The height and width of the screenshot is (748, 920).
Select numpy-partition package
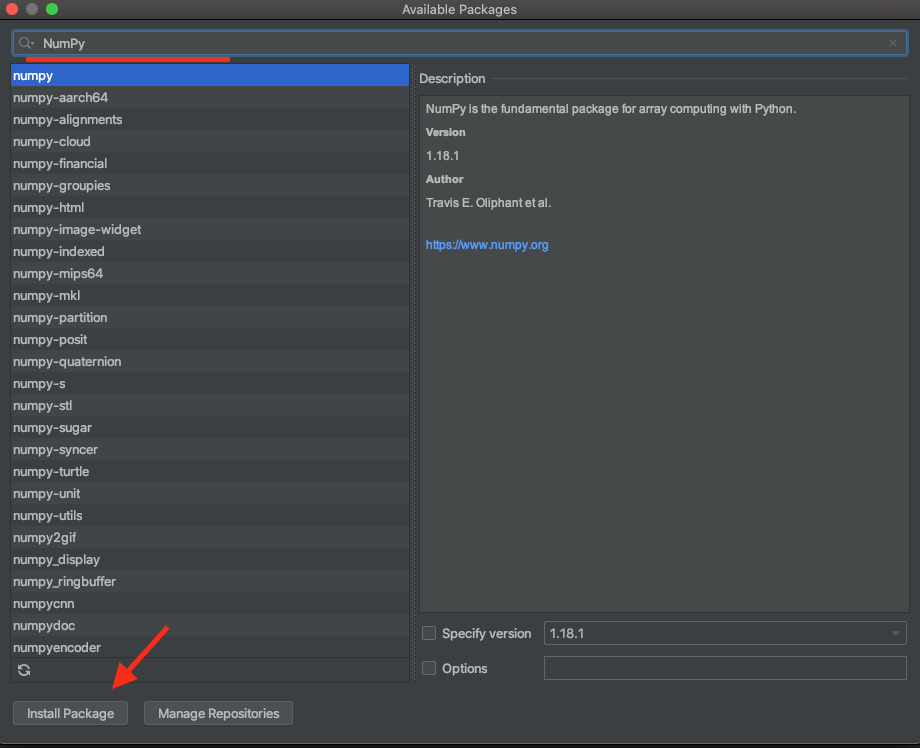click(x=210, y=317)
